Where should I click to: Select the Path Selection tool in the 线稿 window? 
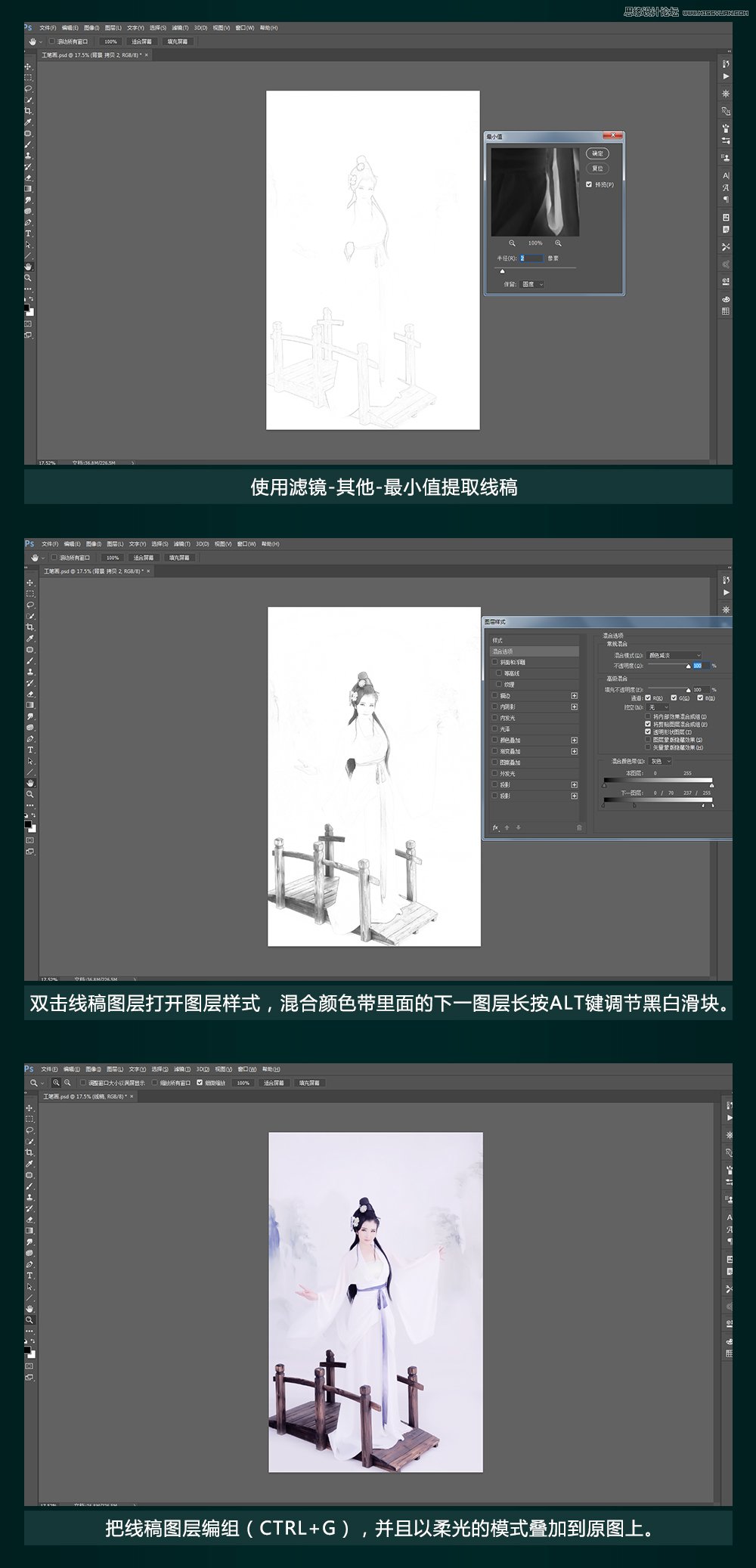[x=29, y=1286]
